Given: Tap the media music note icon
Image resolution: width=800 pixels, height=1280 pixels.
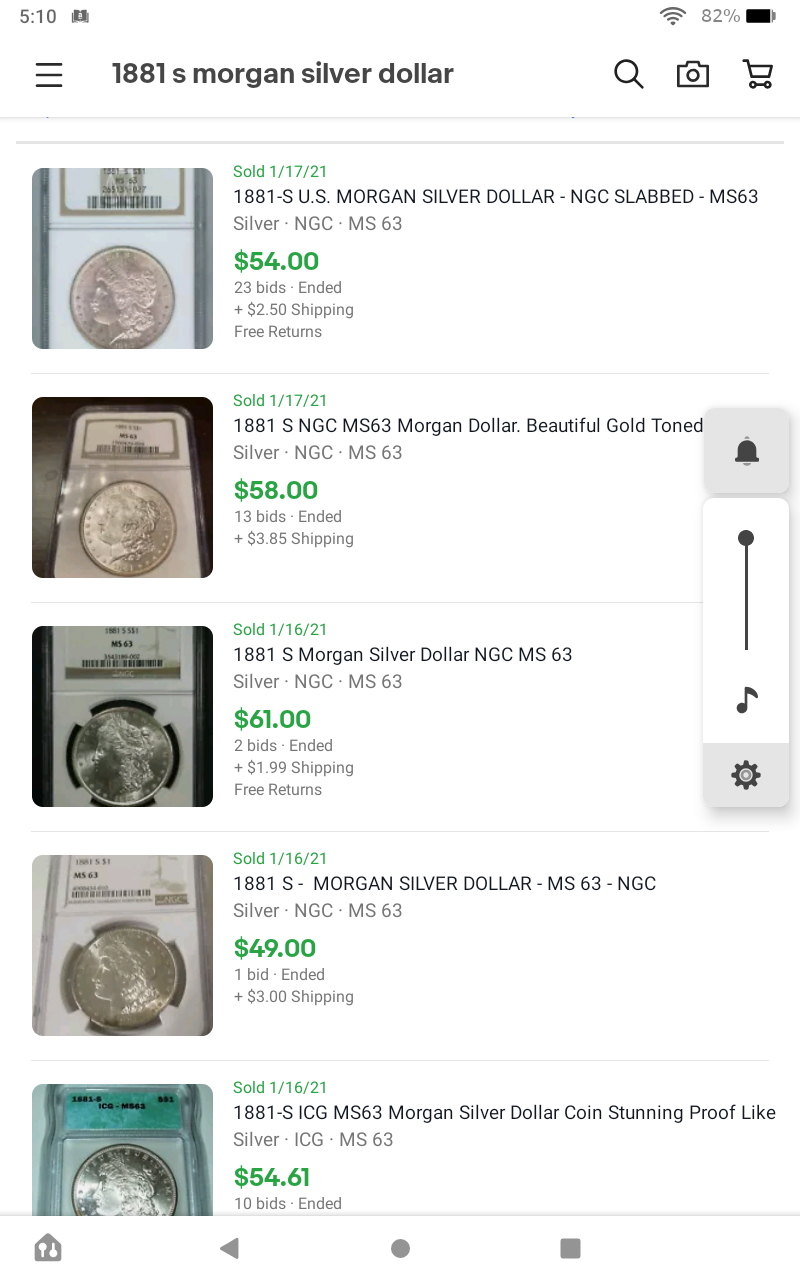Looking at the screenshot, I should click(746, 700).
